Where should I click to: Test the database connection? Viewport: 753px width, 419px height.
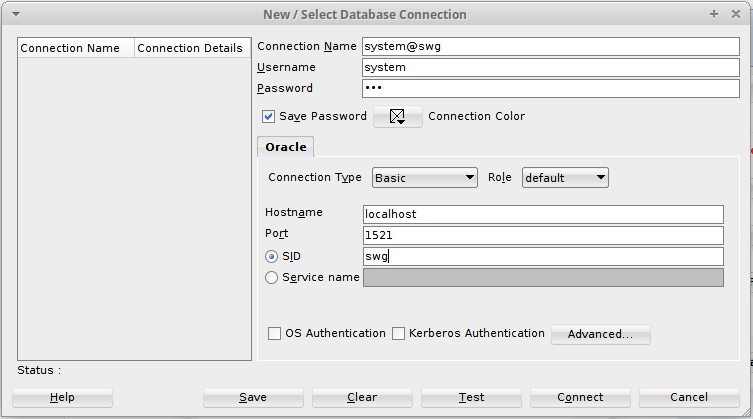point(471,397)
